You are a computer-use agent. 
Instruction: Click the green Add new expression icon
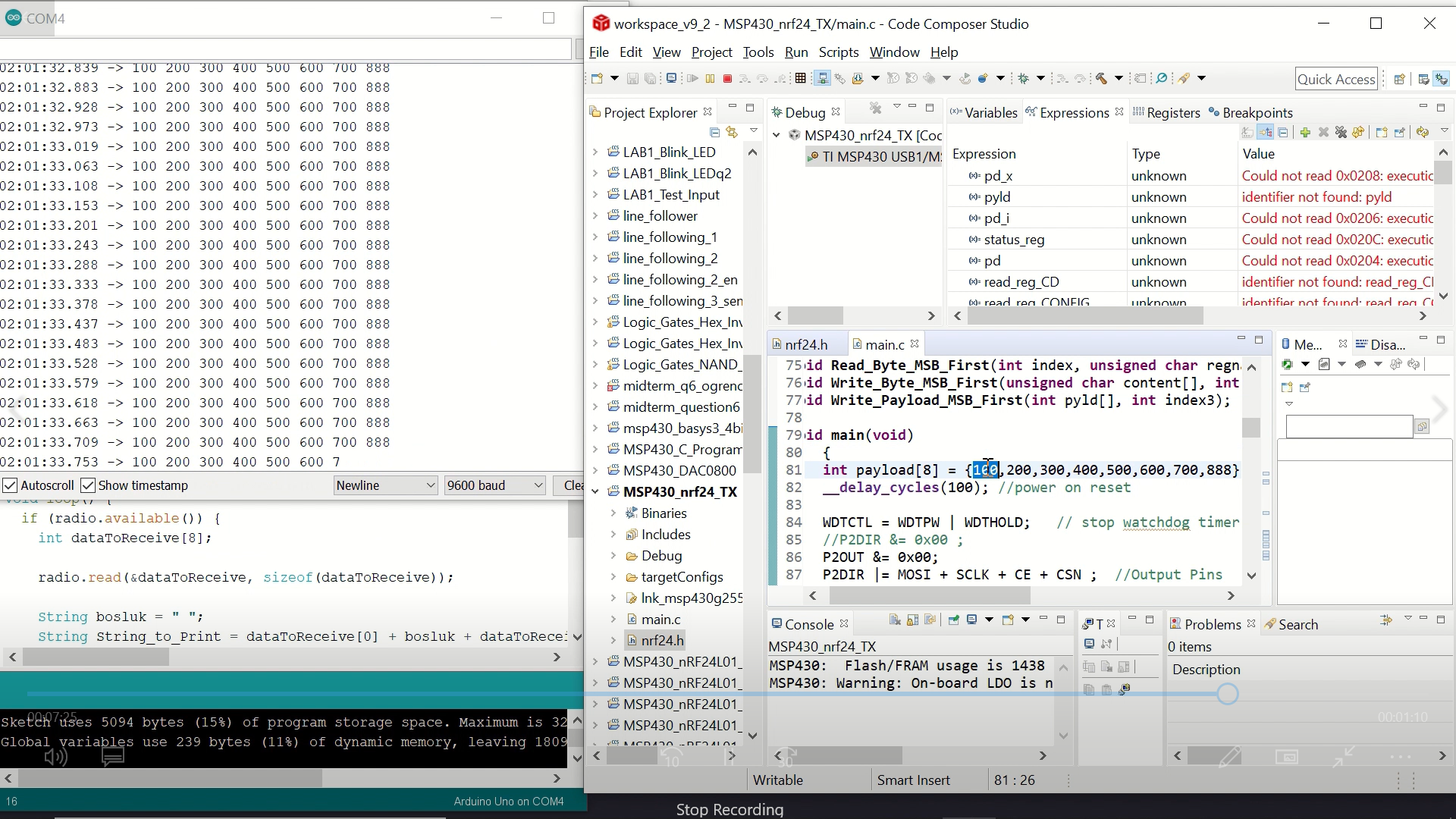[x=1305, y=133]
